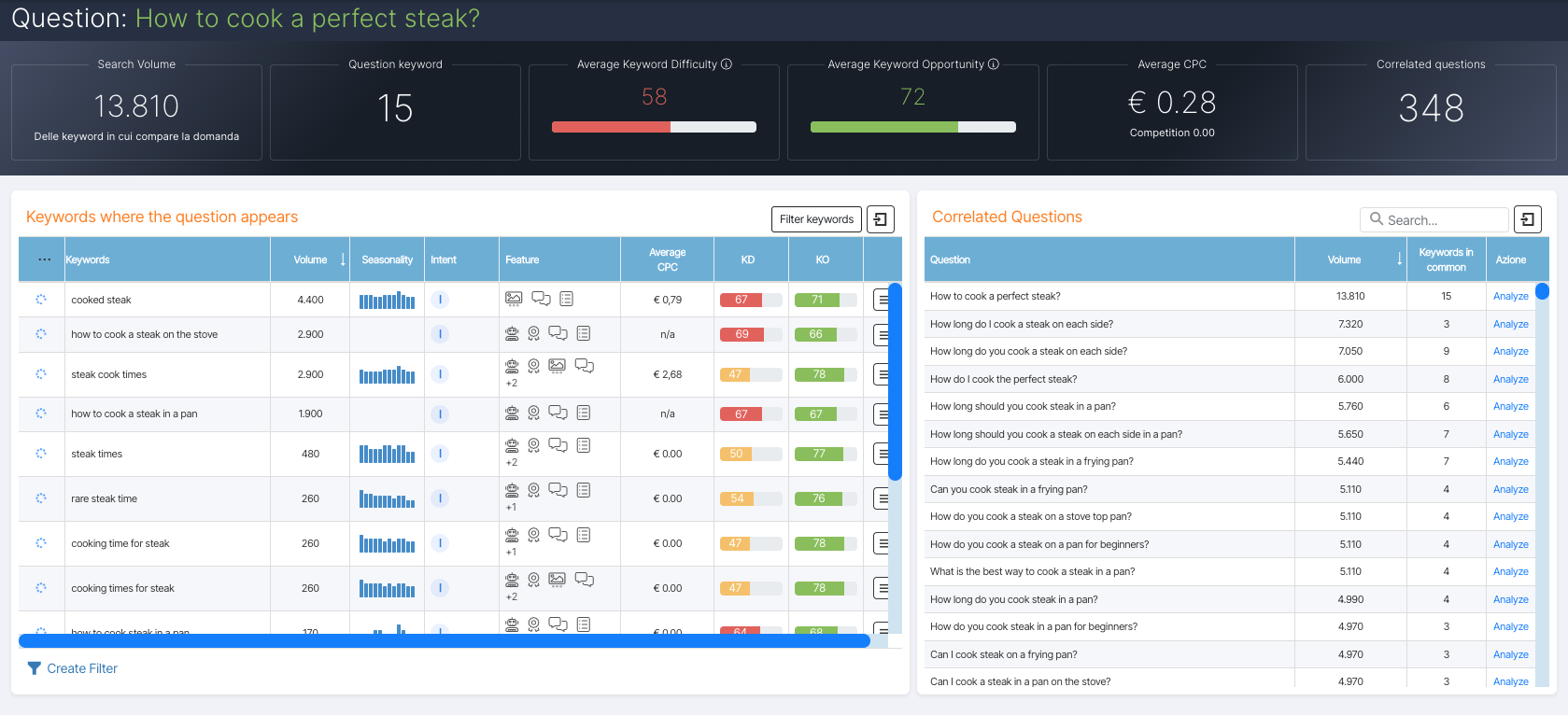Click 'How long do I cook a steak on each side?'

click(x=1021, y=324)
